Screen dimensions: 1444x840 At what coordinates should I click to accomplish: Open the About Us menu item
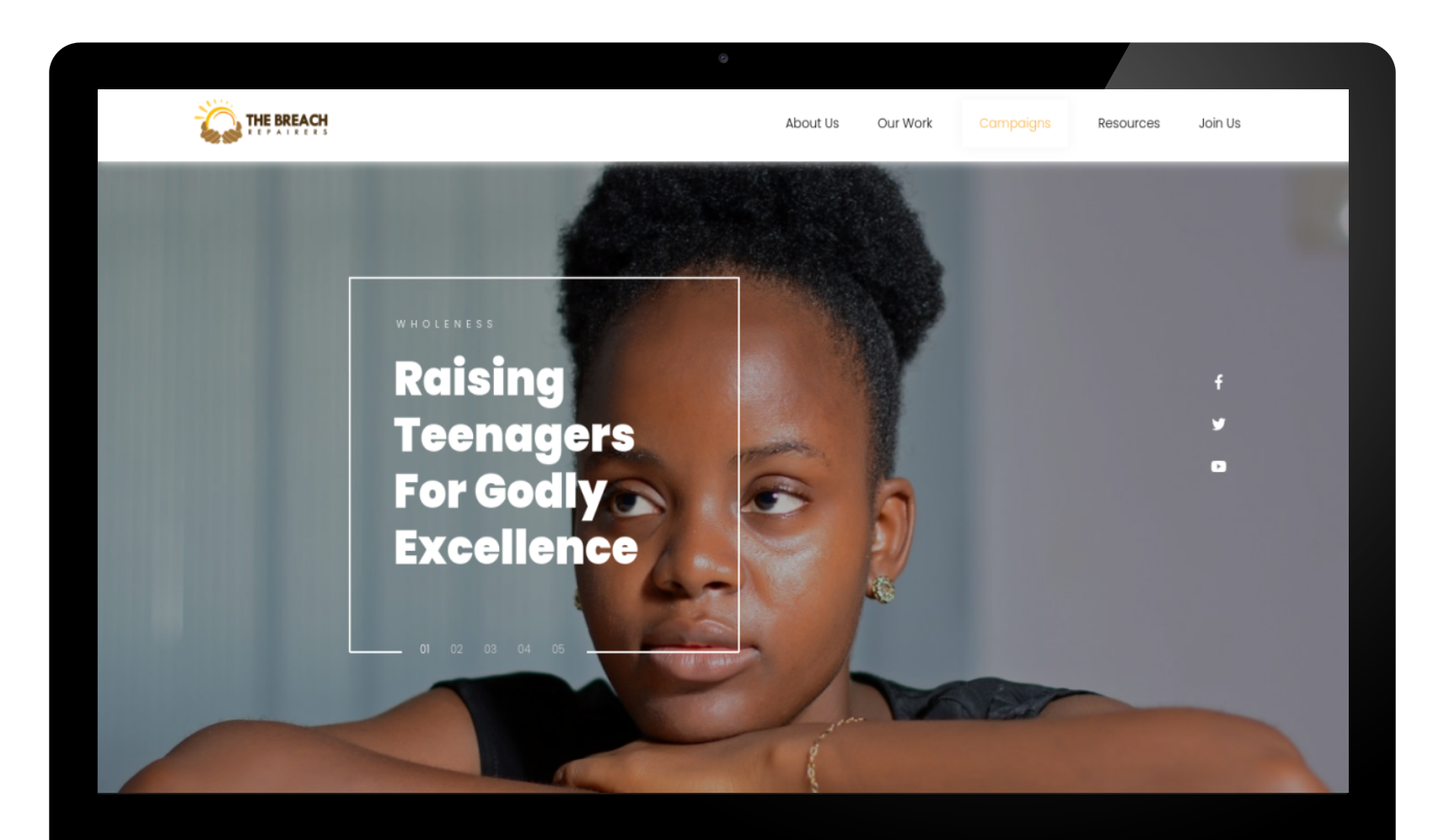(812, 123)
